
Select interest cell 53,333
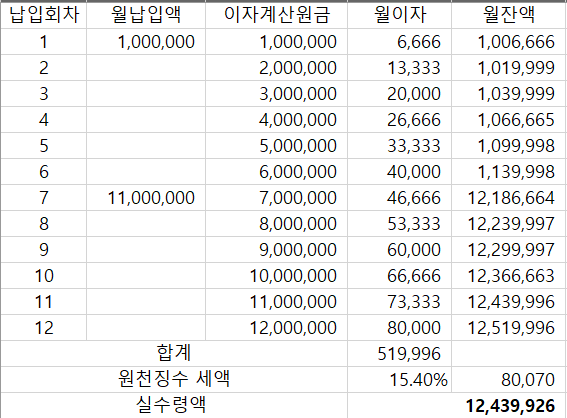point(400,224)
